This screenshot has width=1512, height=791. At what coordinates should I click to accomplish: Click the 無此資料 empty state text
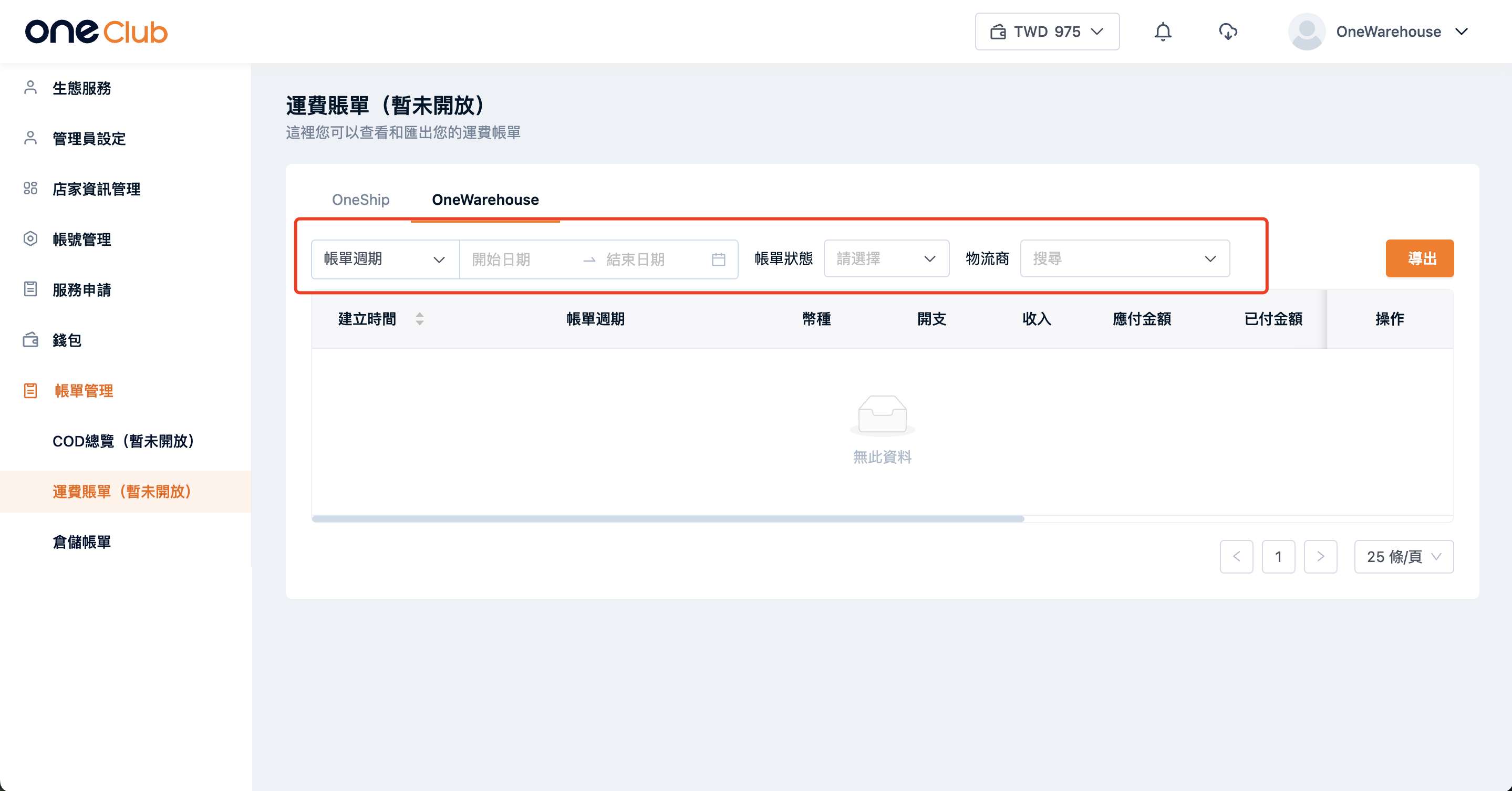tap(882, 456)
